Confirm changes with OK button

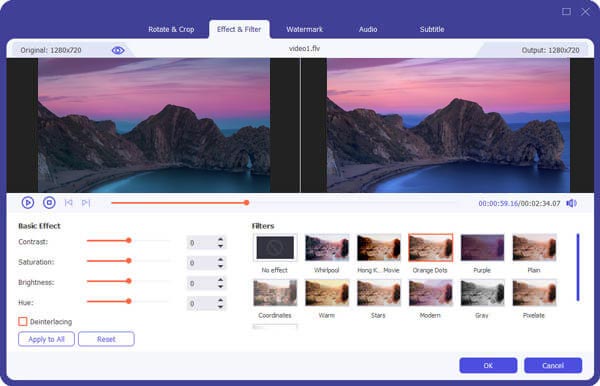488,365
